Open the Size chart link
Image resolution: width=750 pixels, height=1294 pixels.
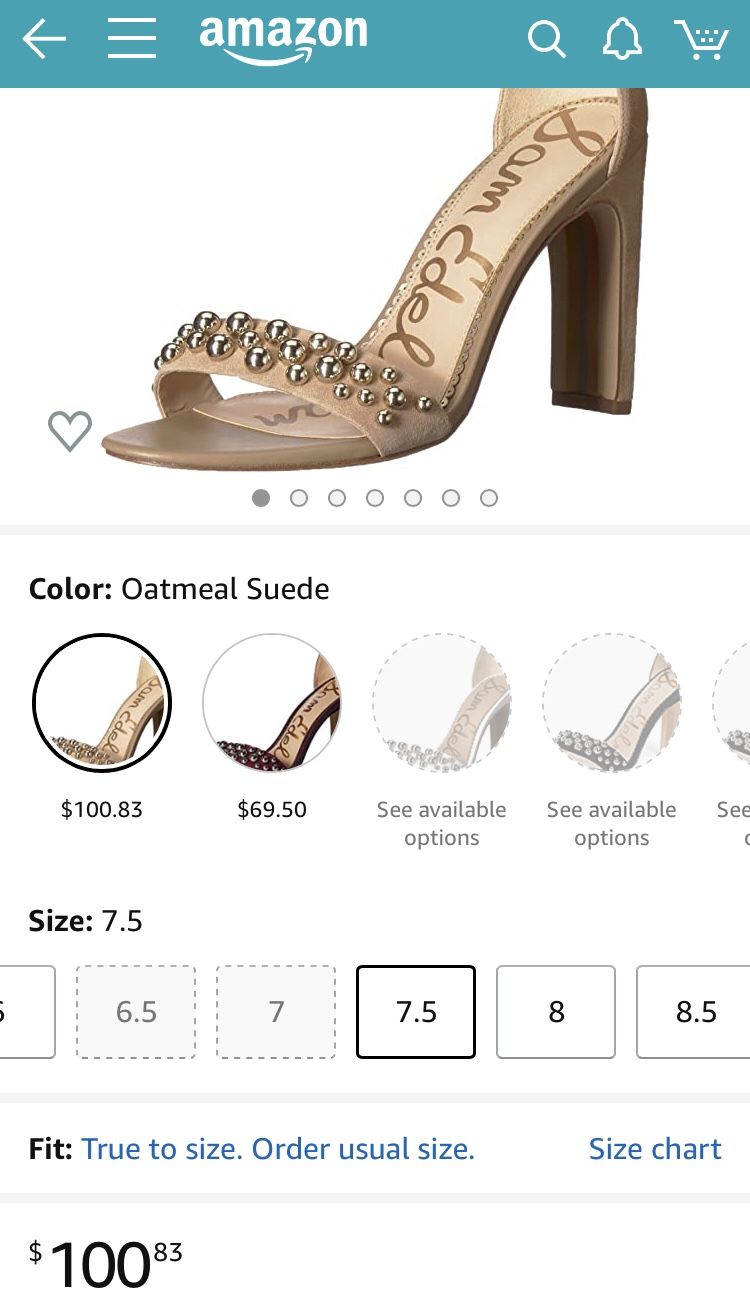point(655,1149)
